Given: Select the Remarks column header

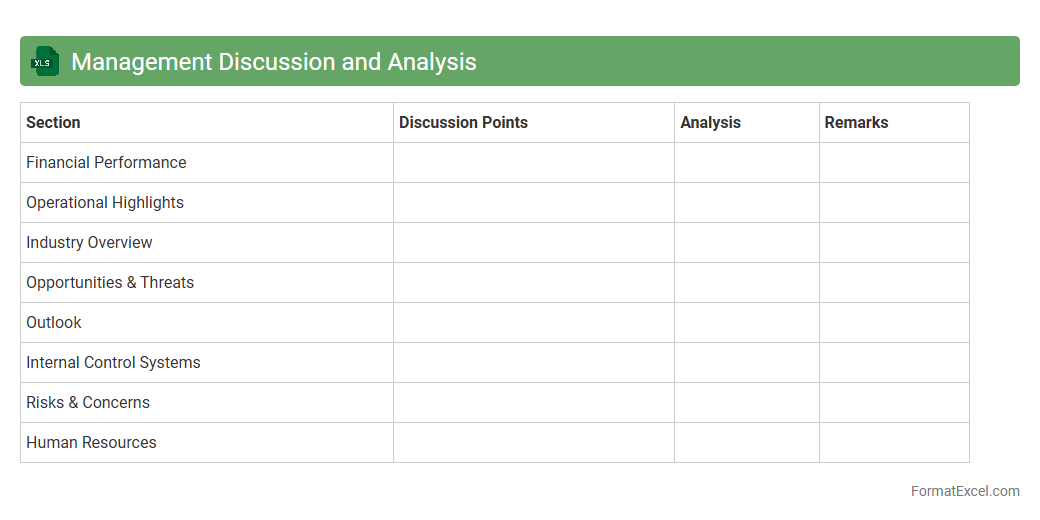Looking at the screenshot, I should pyautogui.click(x=856, y=122).
